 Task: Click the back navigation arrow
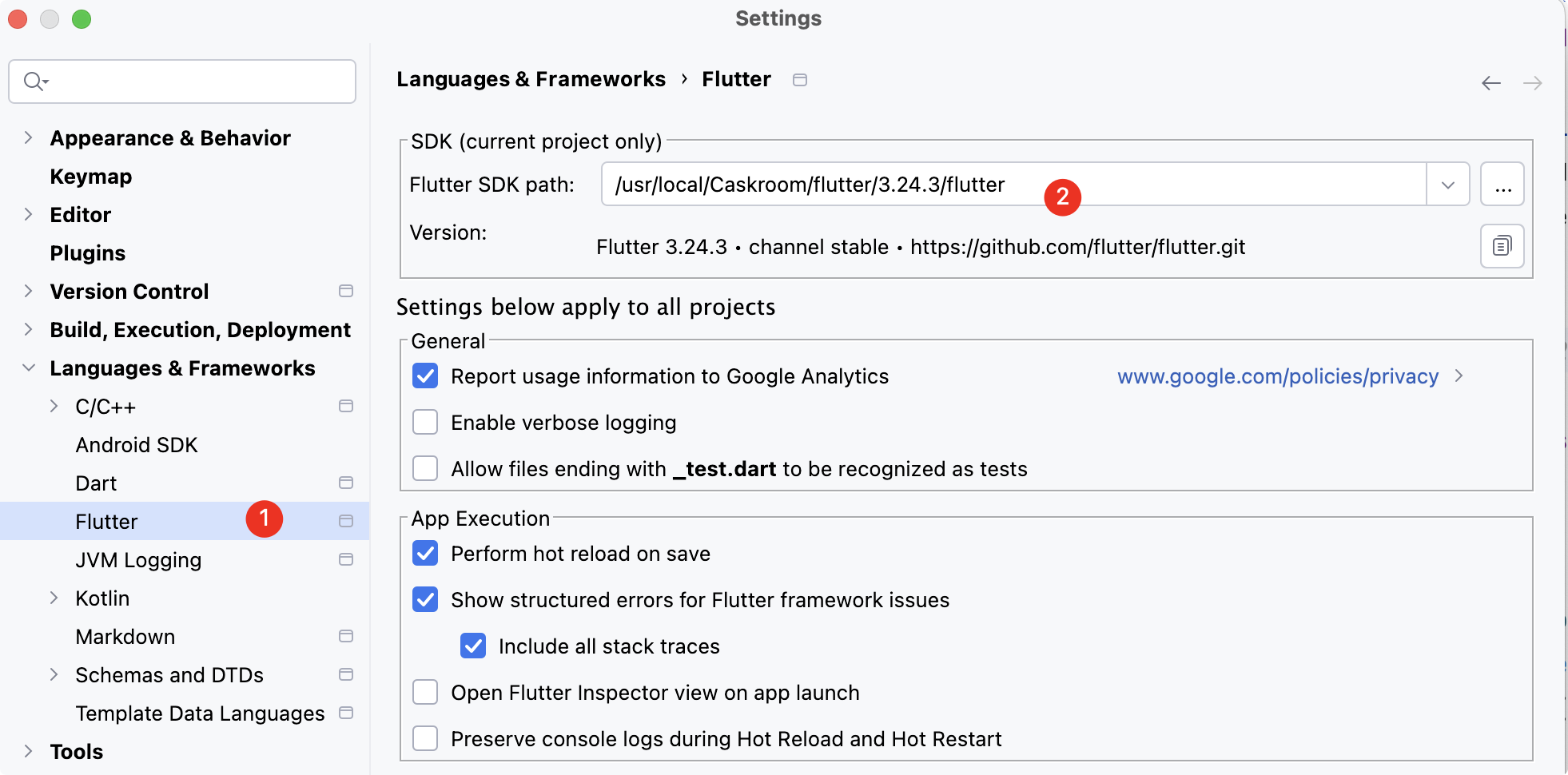click(1490, 83)
